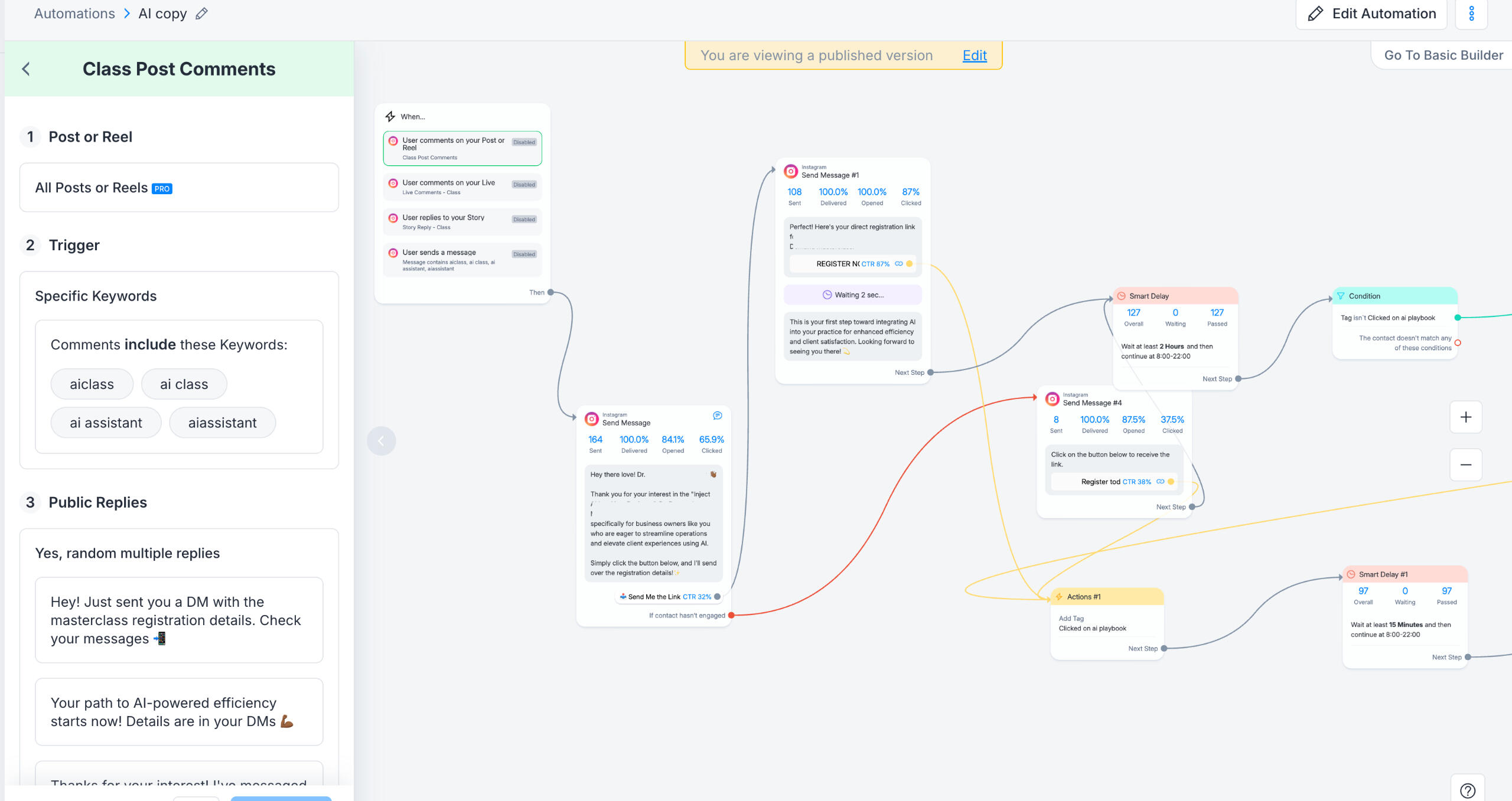1512x801 pixels.
Task: Click the Go To Basic Builder button
Action: [x=1443, y=55]
